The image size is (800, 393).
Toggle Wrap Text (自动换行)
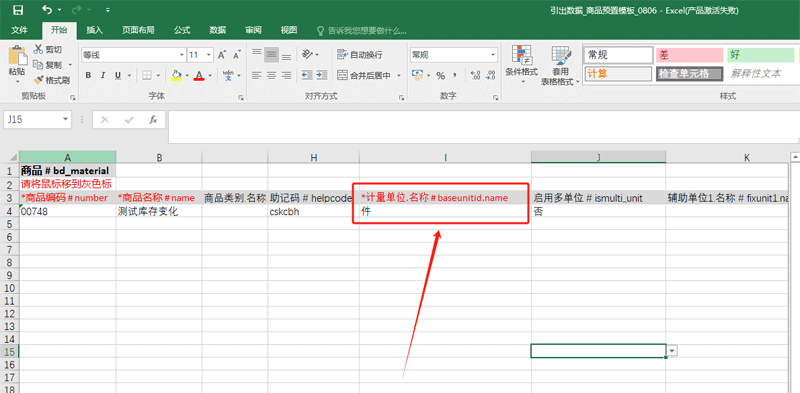tap(360, 55)
